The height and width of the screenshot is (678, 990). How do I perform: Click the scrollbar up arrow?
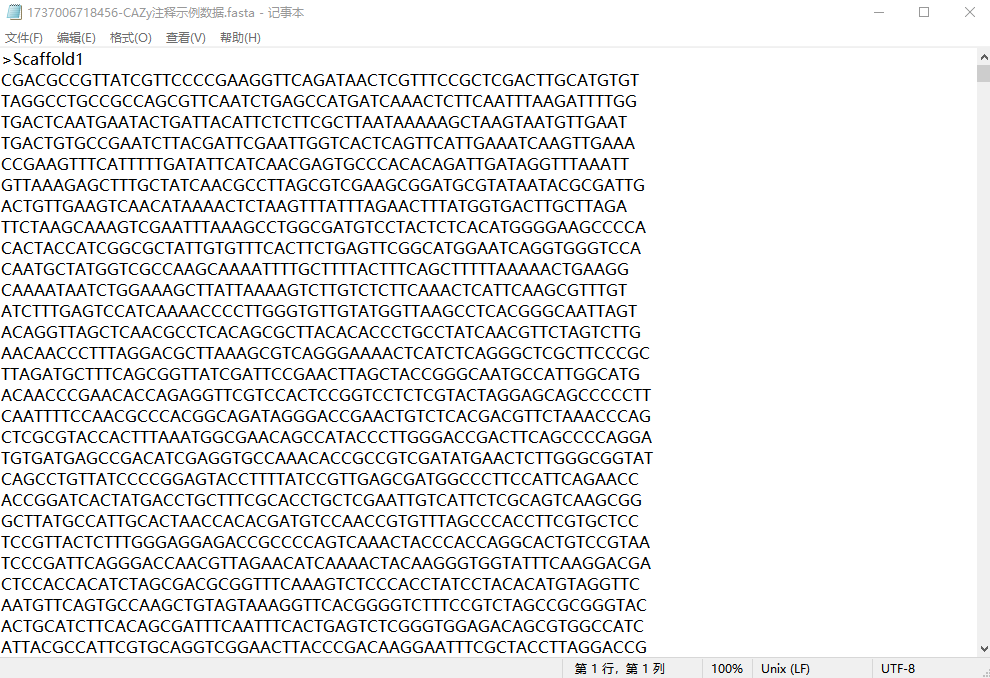click(983, 57)
